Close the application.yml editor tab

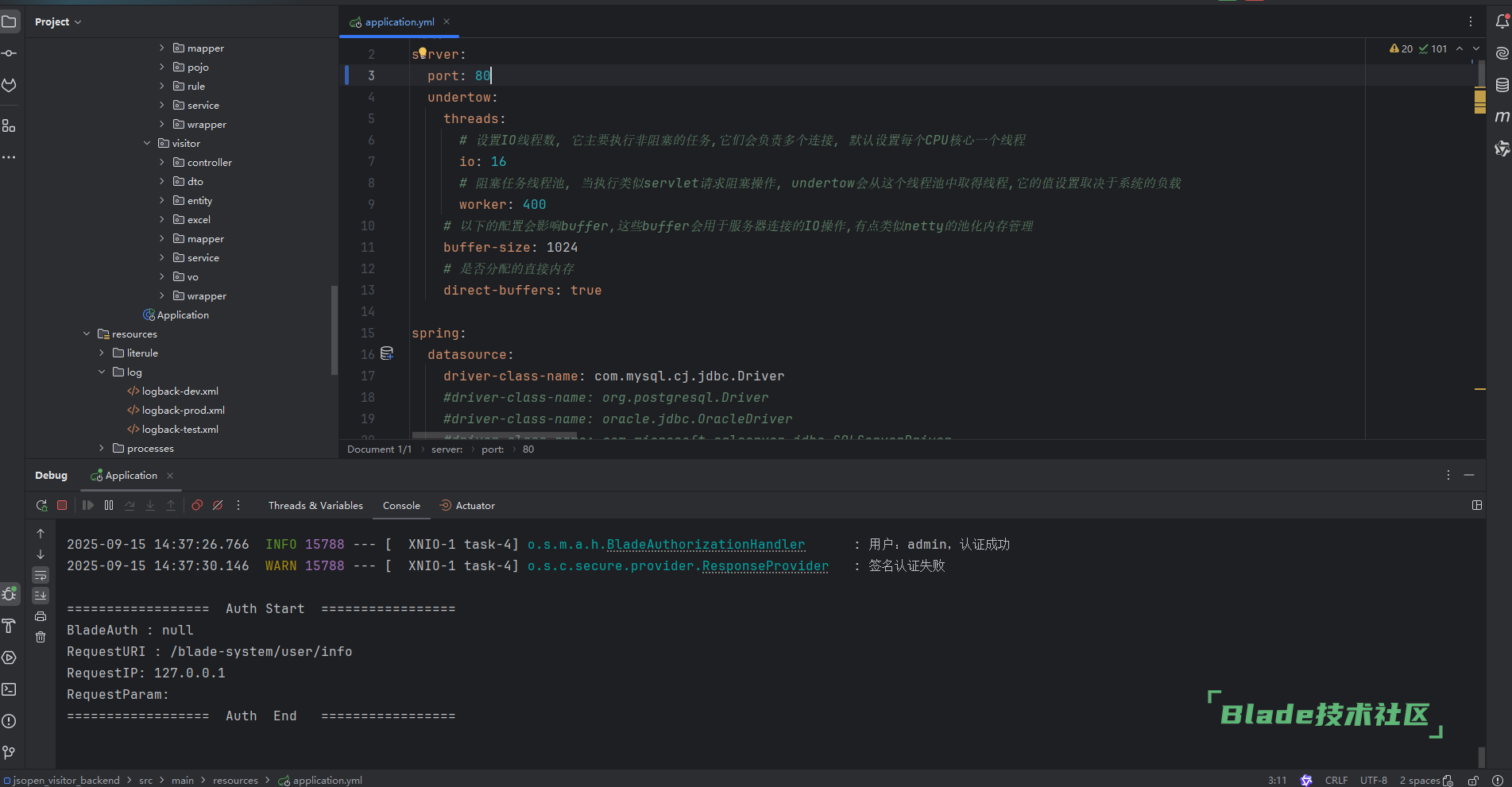point(447,22)
